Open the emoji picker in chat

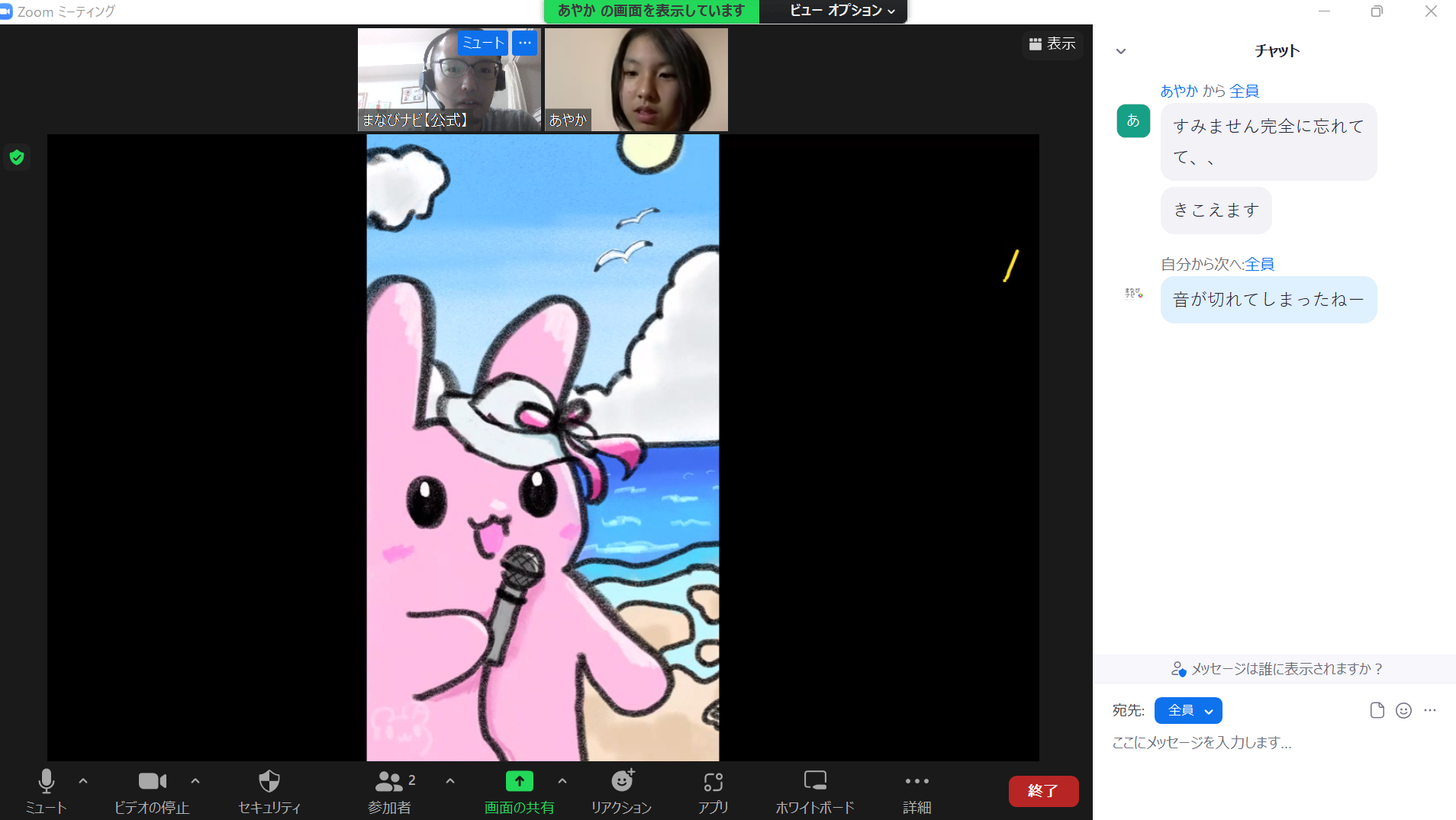pyautogui.click(x=1403, y=710)
